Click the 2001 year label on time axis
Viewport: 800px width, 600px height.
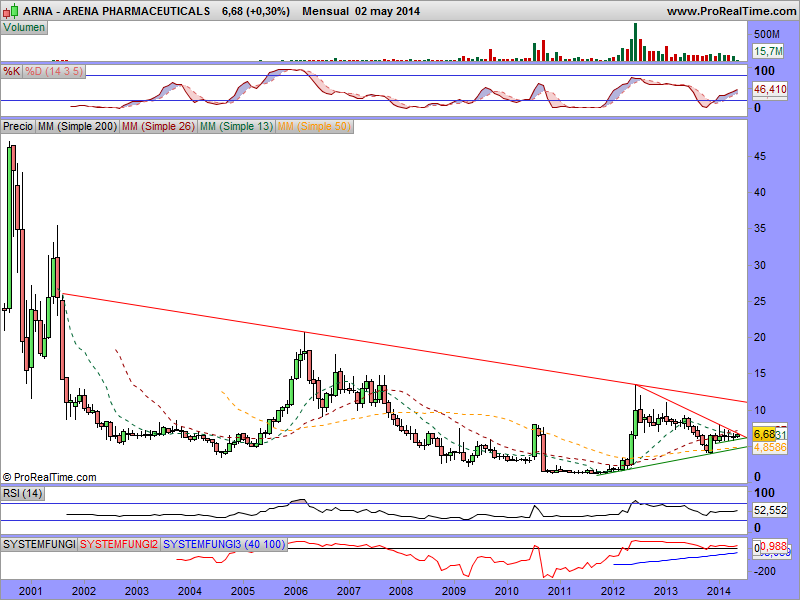click(31, 591)
